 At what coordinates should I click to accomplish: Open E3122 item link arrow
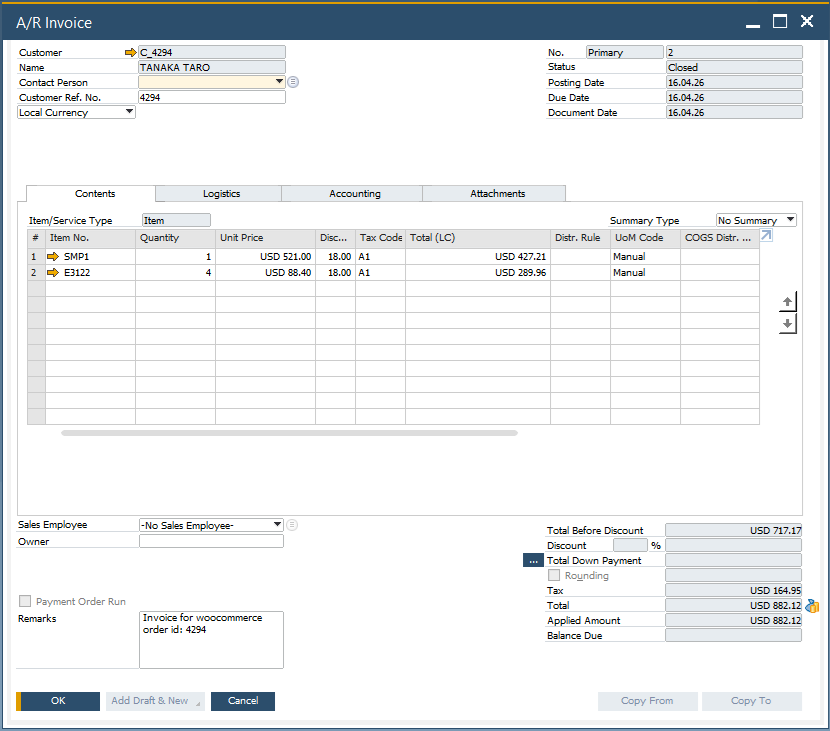coord(53,273)
